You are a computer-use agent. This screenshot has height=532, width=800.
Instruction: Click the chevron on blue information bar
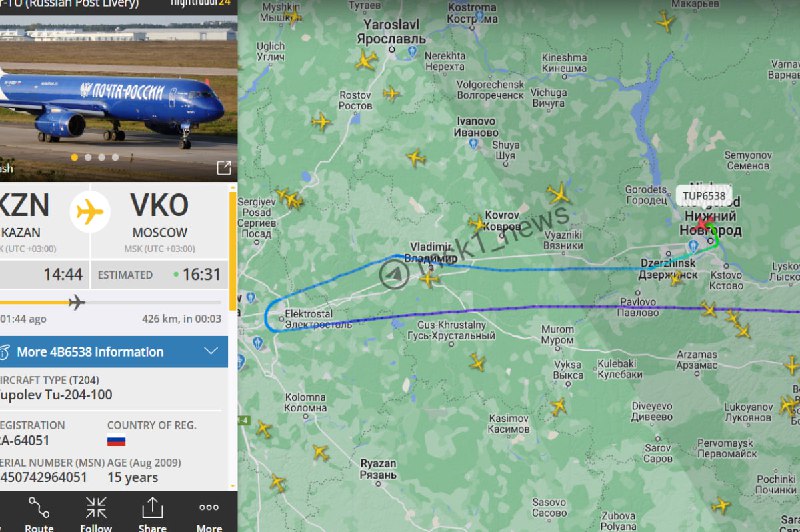tap(211, 351)
